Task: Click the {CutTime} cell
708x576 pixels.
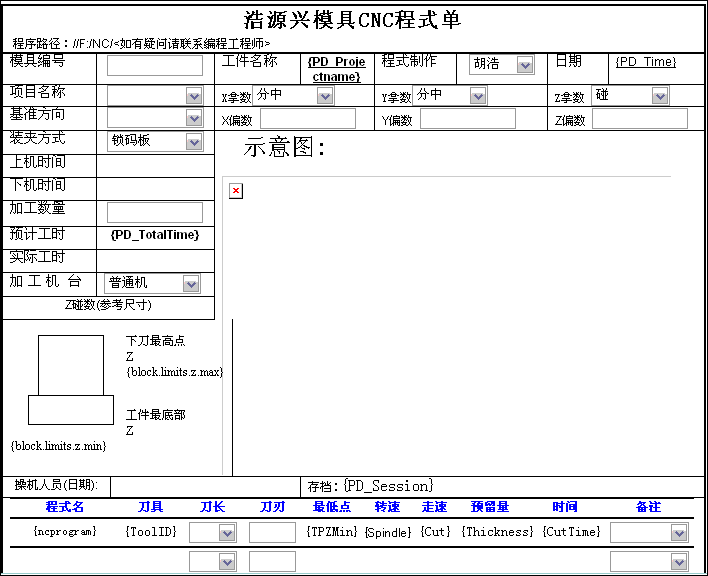Action: (572, 532)
